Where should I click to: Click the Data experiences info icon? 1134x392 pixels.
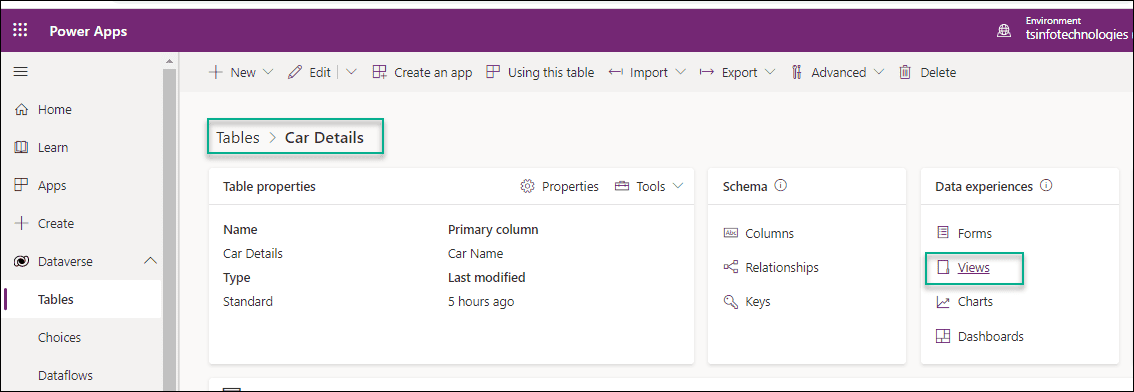pyautogui.click(x=1046, y=186)
